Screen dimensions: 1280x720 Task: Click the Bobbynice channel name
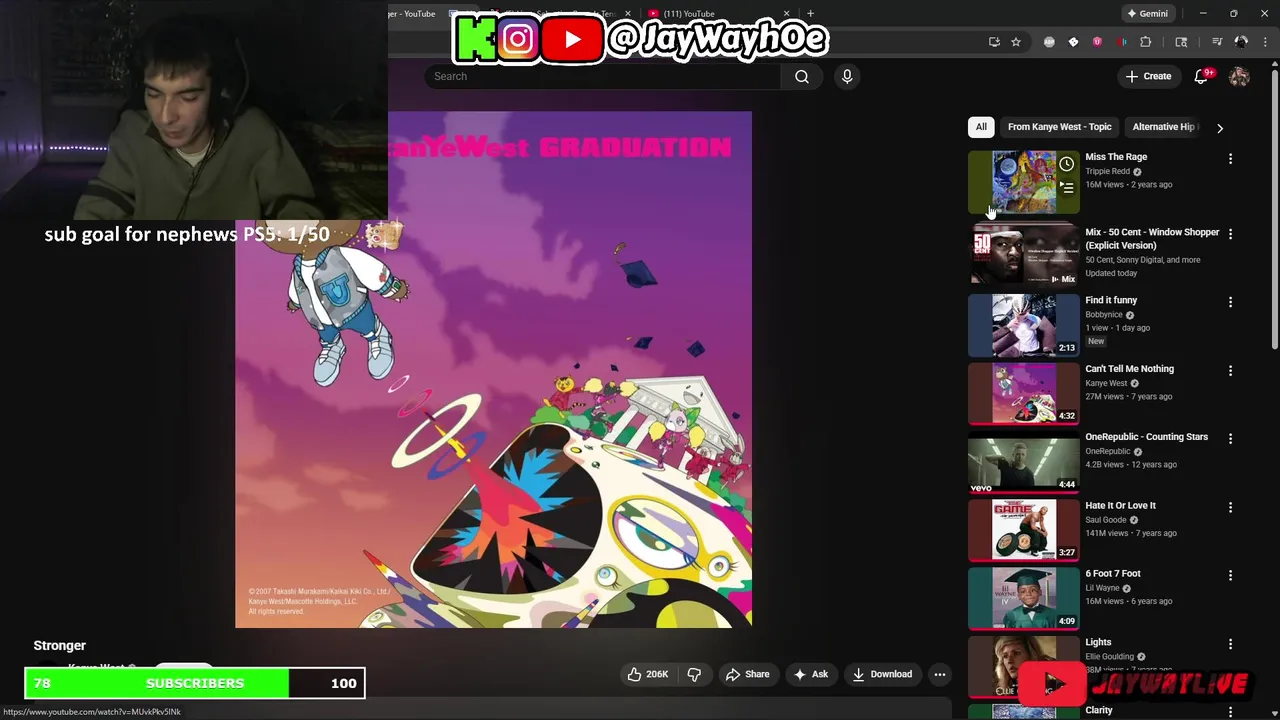pos(1104,315)
